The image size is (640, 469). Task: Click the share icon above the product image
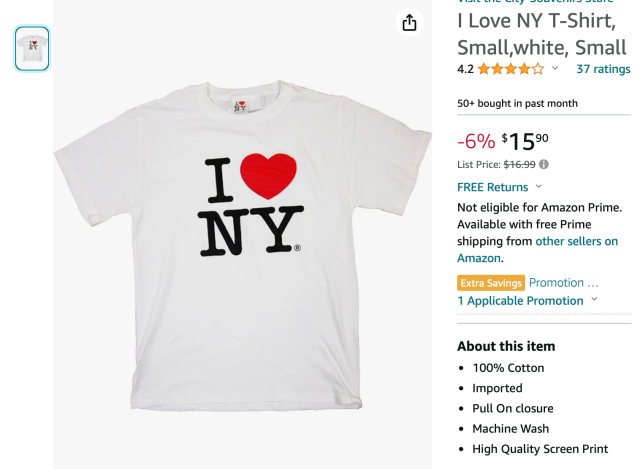(x=409, y=23)
